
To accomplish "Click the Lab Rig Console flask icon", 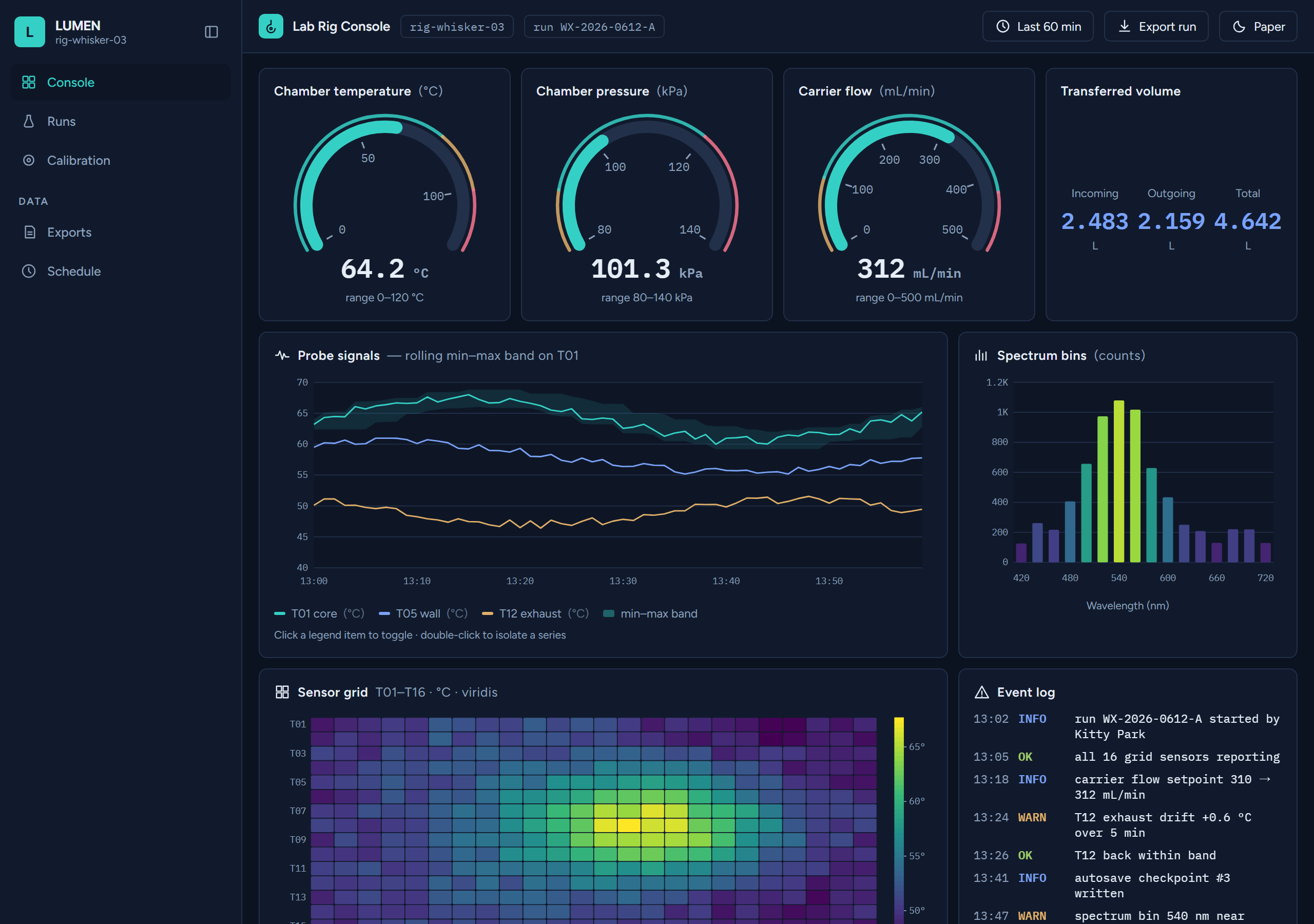I will point(270,26).
